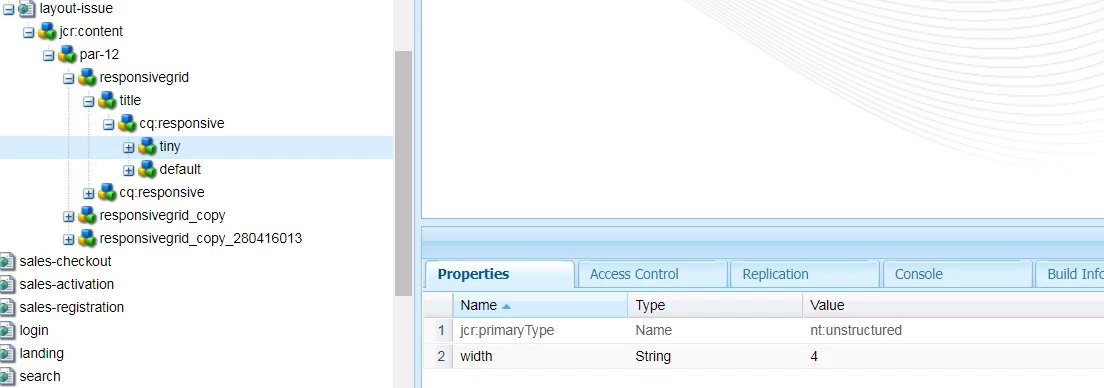The height and width of the screenshot is (388, 1104).
Task: Sort by the Value column header
Action: click(x=953, y=306)
